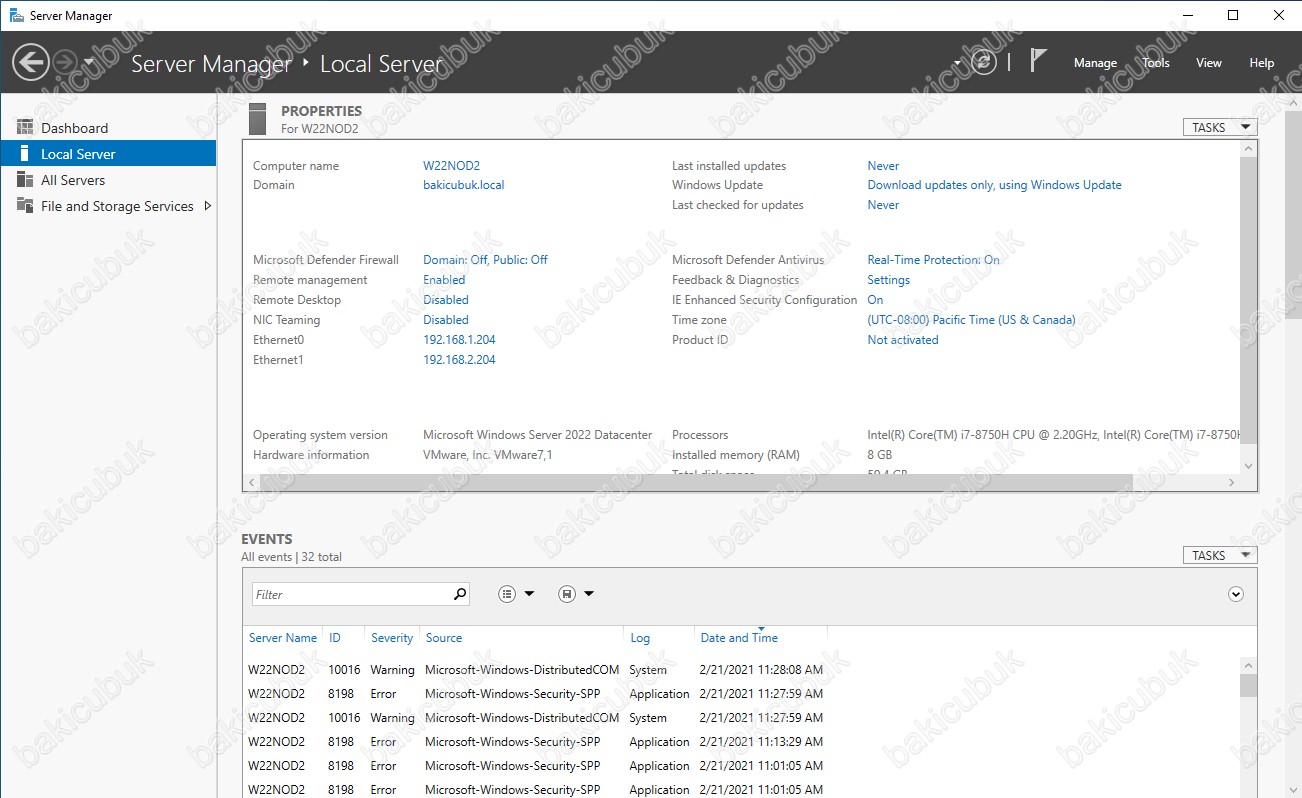Viewport: 1302px width, 798px height.
Task: Click the Forward navigation arrow
Action: 64,62
